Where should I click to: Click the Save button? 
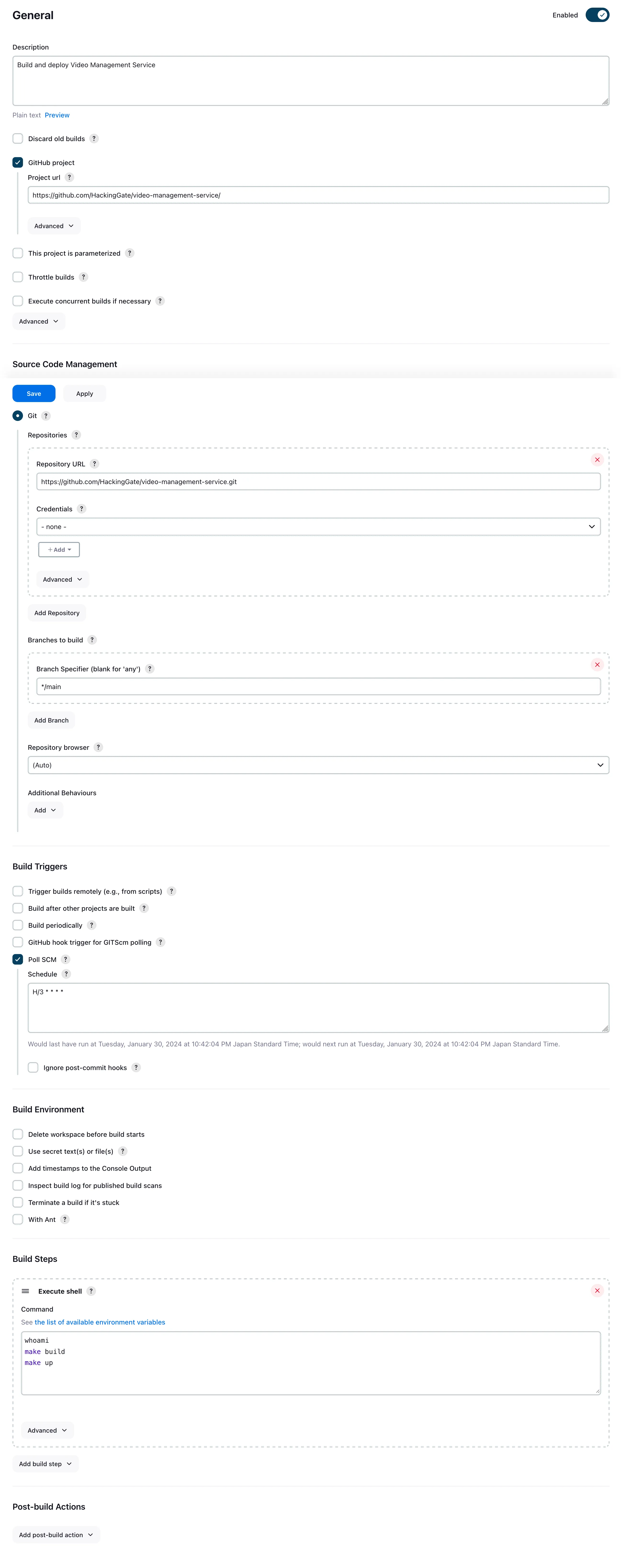pyautogui.click(x=33, y=393)
